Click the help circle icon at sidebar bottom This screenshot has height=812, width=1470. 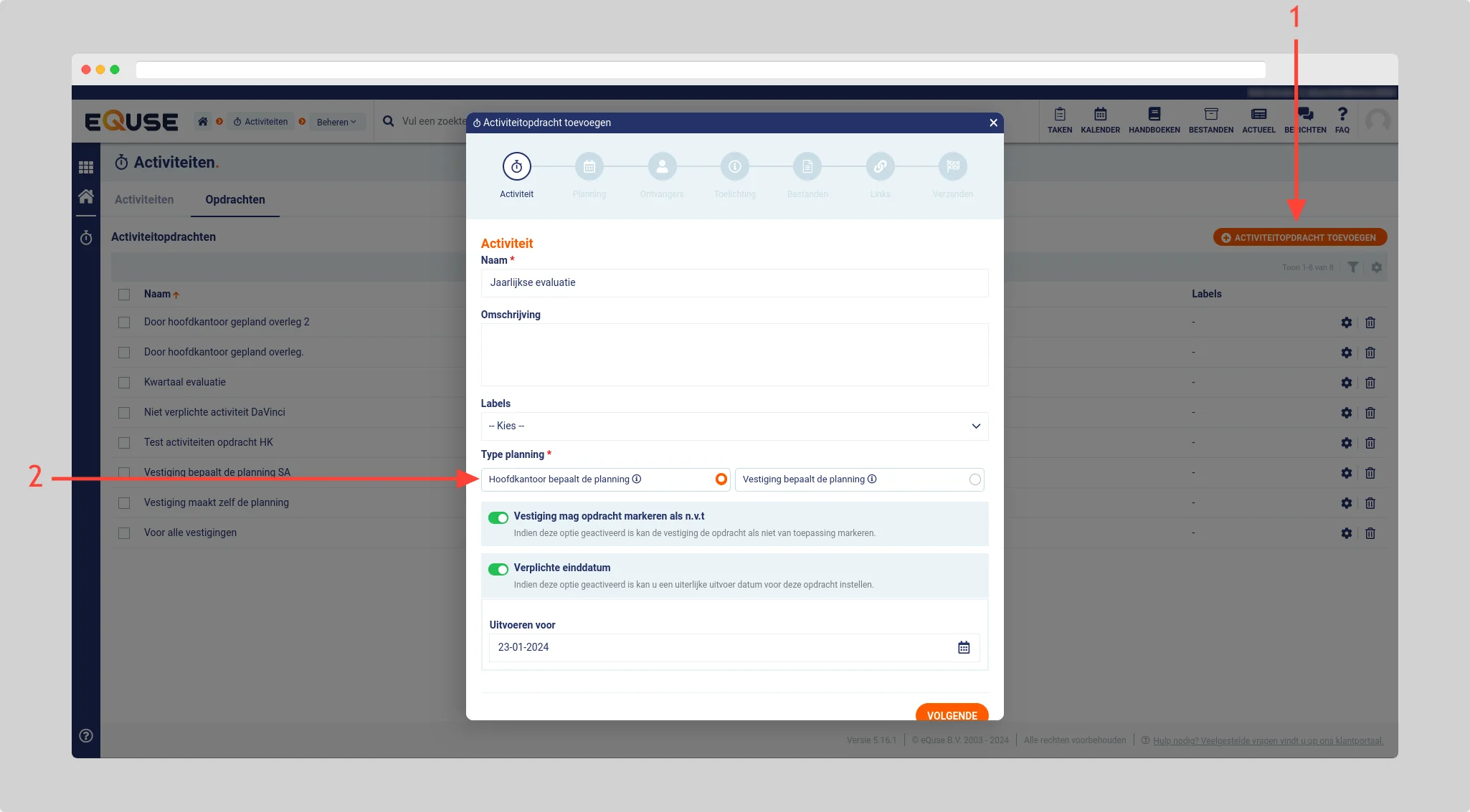pyautogui.click(x=86, y=736)
